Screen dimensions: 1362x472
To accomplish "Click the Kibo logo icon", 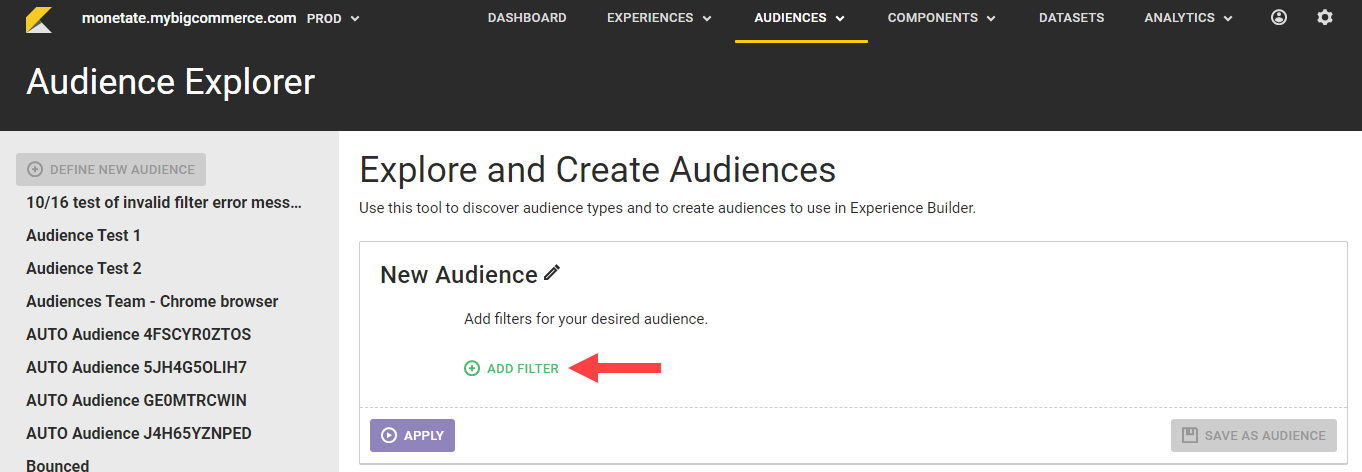I will [x=39, y=18].
